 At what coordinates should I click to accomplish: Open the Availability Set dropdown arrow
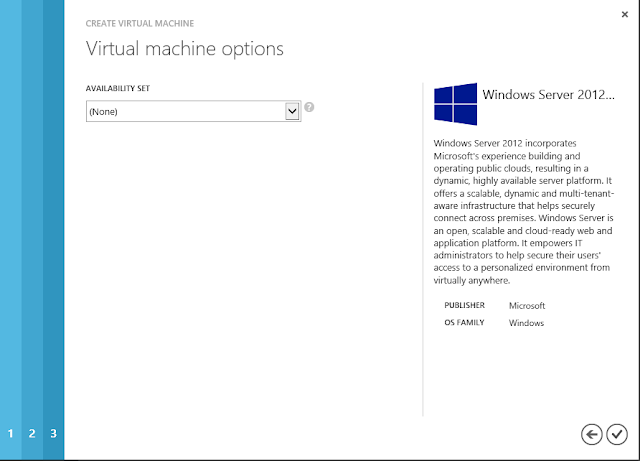point(292,111)
